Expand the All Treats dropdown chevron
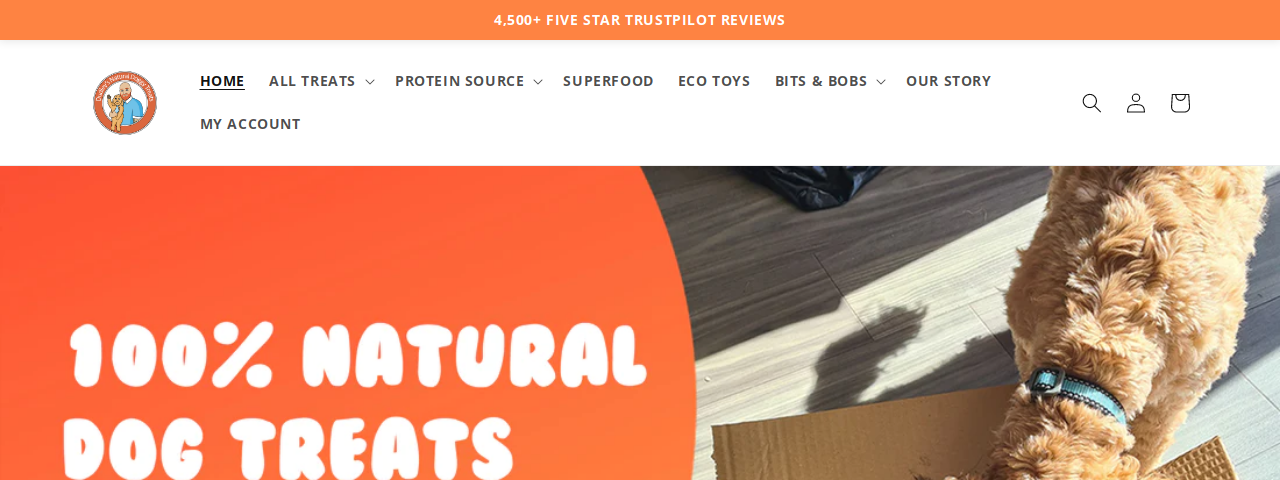This screenshot has width=1280, height=480. pyautogui.click(x=369, y=82)
